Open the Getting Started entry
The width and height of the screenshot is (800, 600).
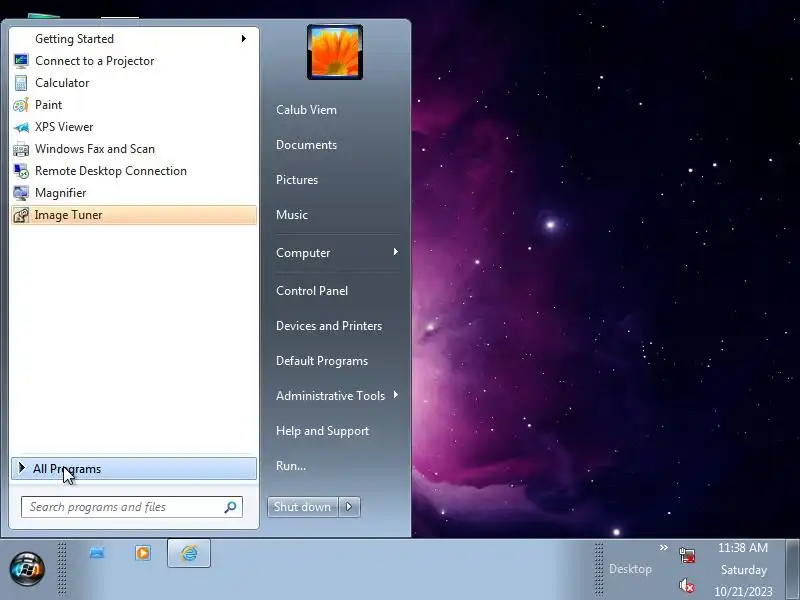[134, 39]
